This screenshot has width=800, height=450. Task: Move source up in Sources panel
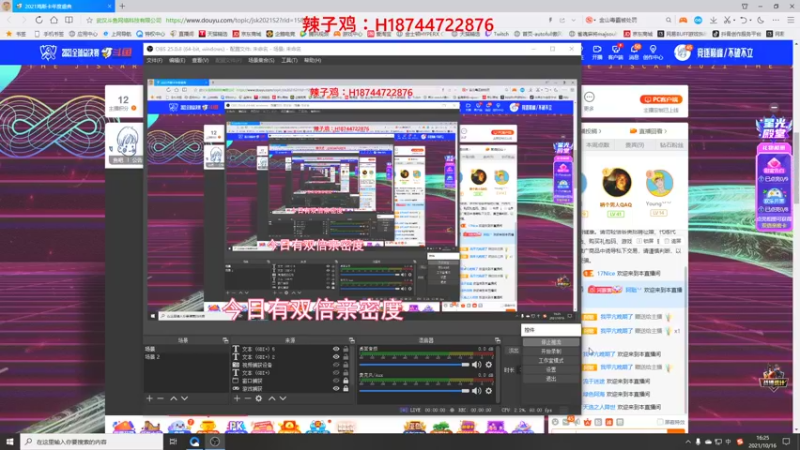(x=272, y=398)
